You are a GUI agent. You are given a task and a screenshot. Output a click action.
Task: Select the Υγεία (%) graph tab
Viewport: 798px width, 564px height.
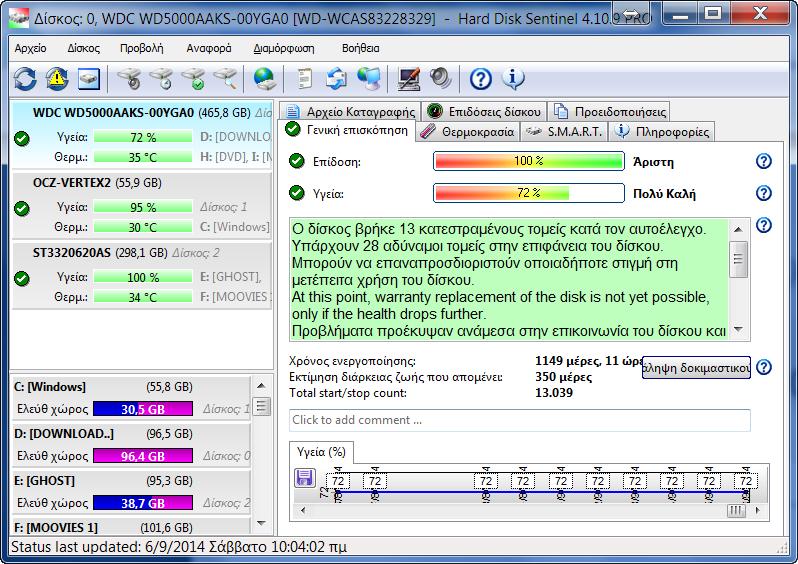tap(321, 452)
